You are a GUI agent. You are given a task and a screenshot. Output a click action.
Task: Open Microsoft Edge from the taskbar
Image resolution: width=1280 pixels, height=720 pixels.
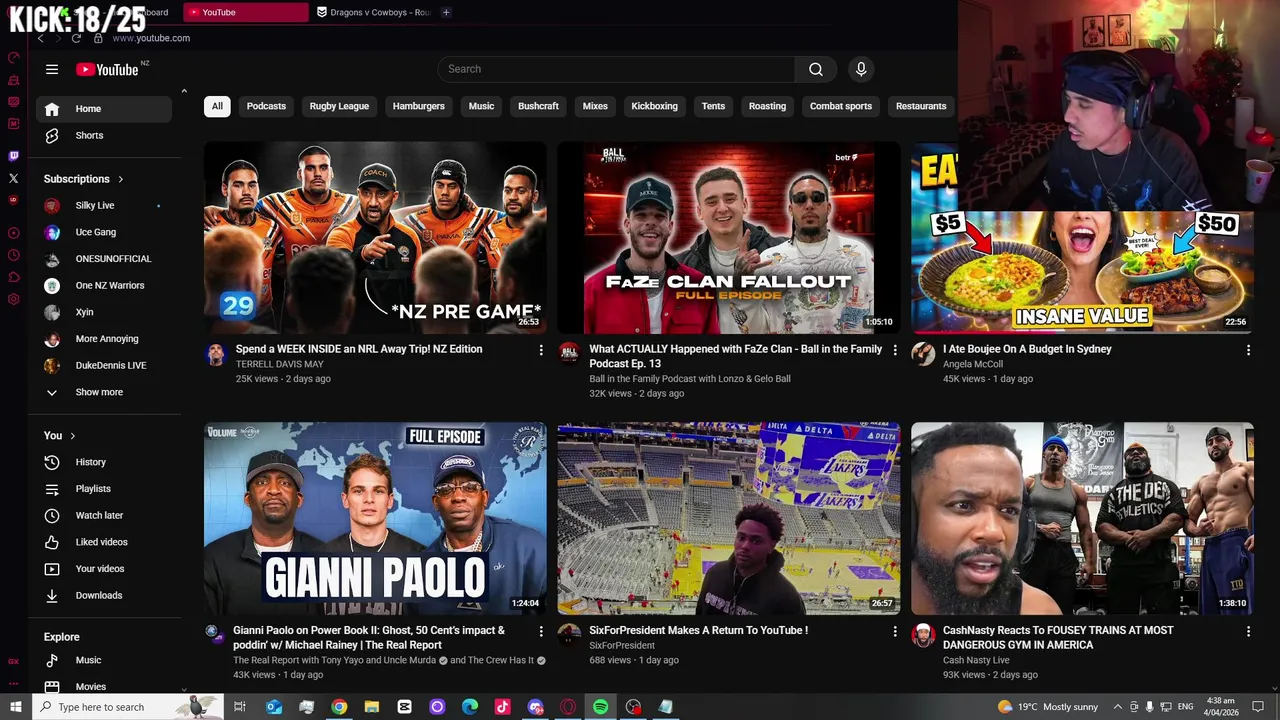click(470, 707)
